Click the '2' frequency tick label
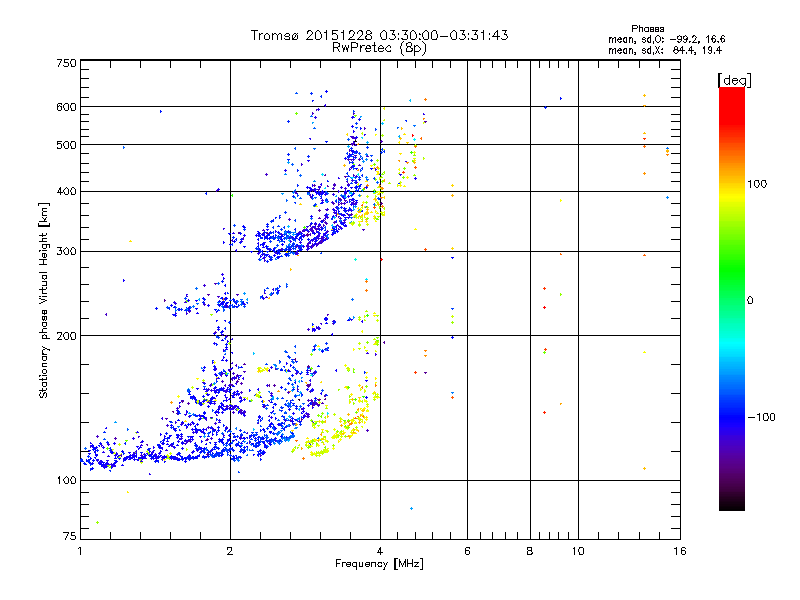 (230, 551)
